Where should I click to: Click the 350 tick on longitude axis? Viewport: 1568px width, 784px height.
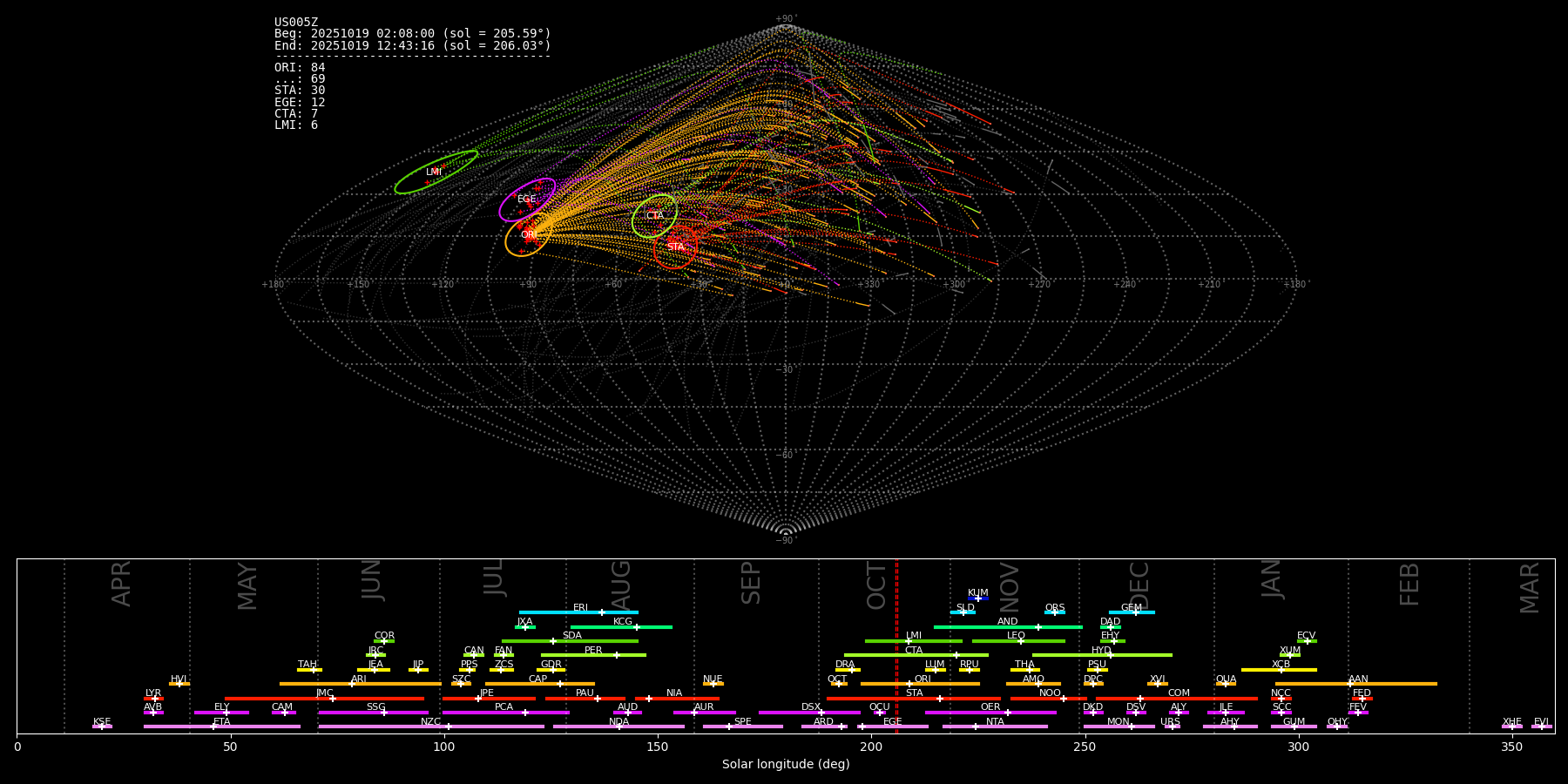pyautogui.click(x=1511, y=747)
